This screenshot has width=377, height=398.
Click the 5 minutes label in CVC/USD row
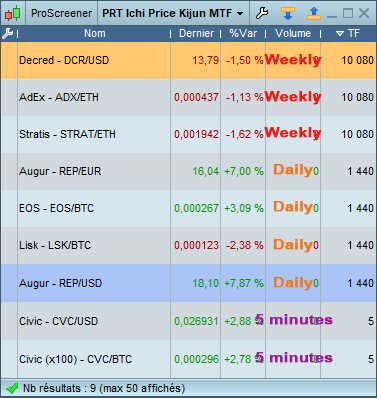click(x=294, y=320)
